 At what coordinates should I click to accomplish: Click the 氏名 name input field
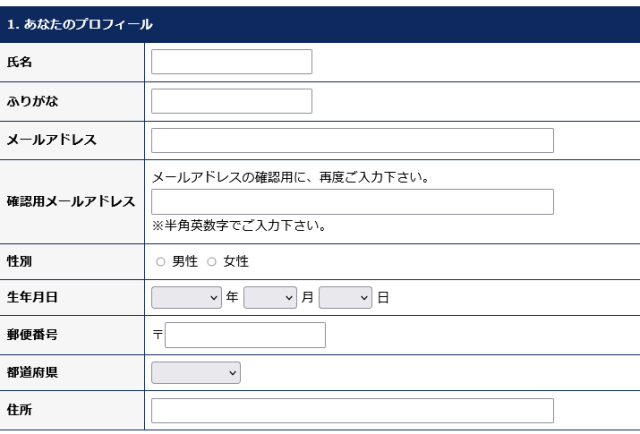tap(231, 62)
